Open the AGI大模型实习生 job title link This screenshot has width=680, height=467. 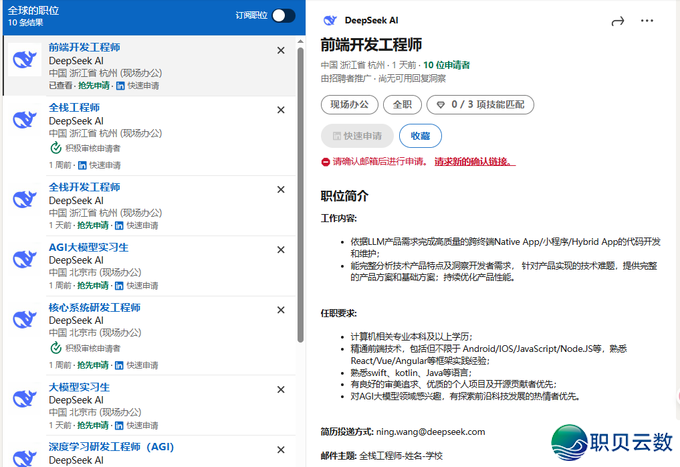click(x=88, y=247)
